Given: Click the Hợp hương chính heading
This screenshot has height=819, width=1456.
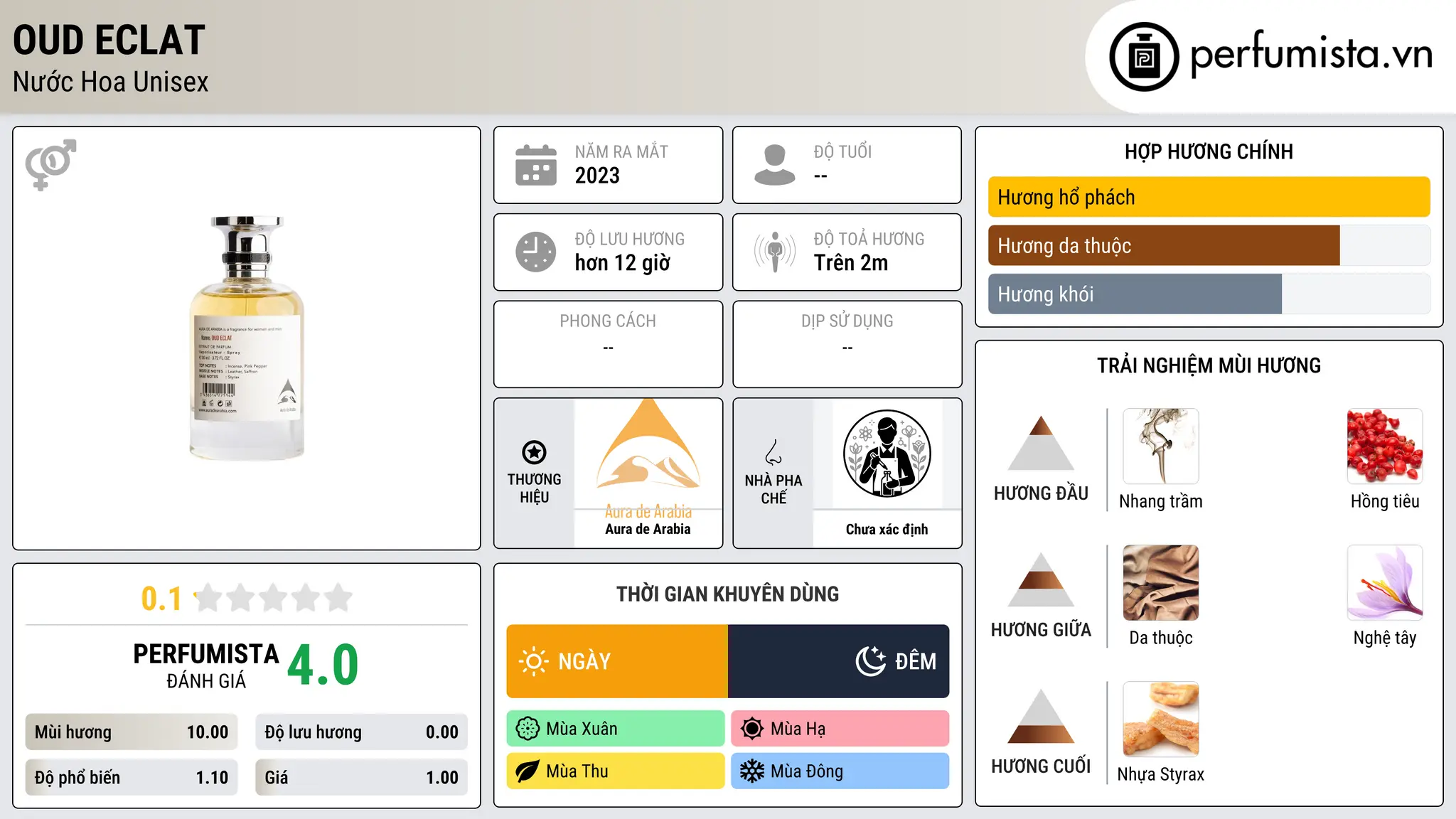Looking at the screenshot, I should (1209, 151).
